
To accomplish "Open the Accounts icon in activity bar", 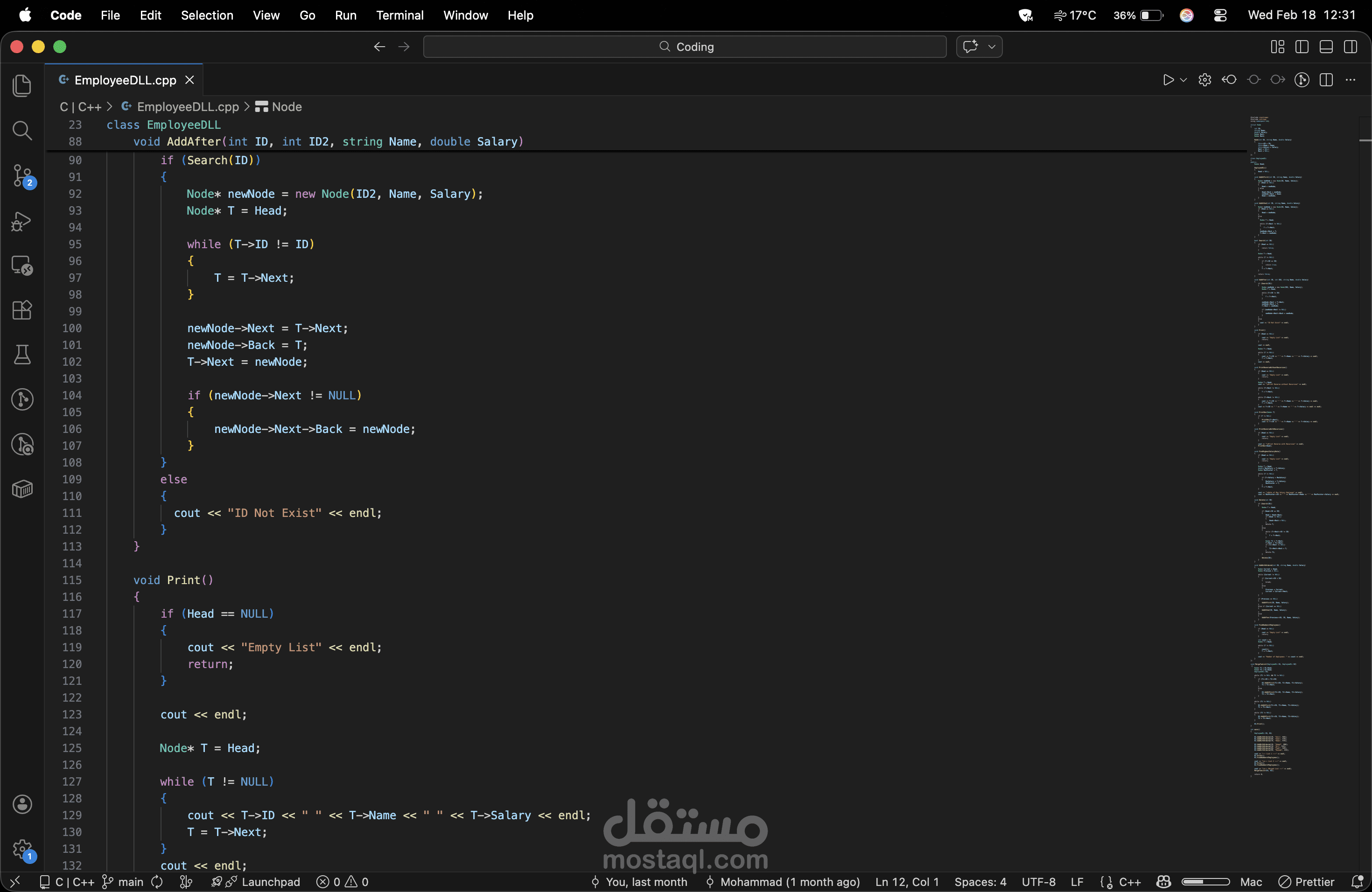I will tap(22, 804).
